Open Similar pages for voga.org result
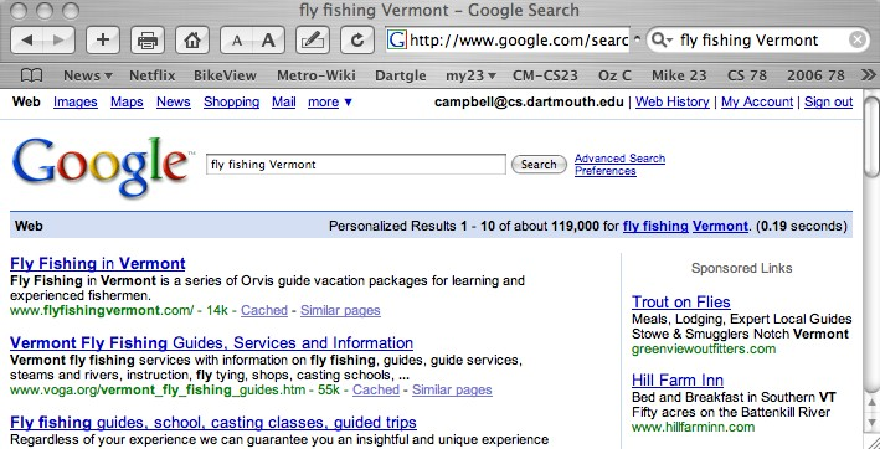880x449 pixels. tap(452, 390)
